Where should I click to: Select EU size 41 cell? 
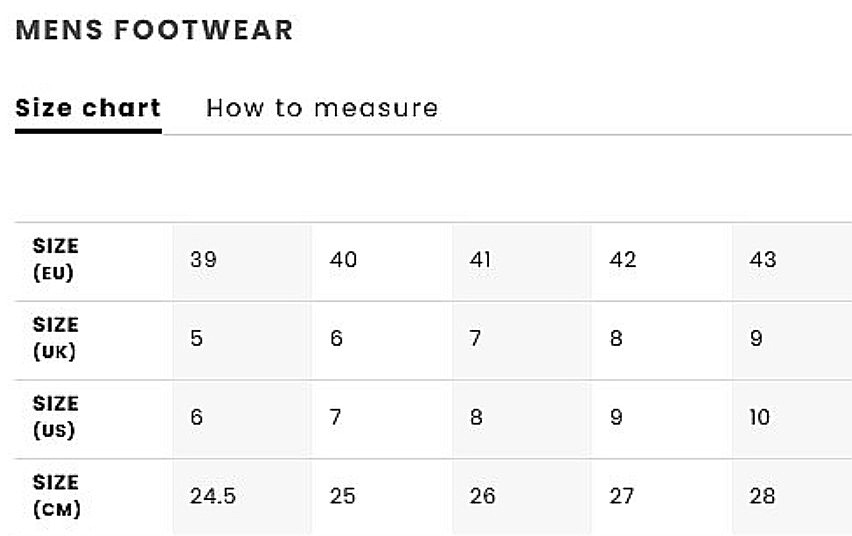coord(522,261)
